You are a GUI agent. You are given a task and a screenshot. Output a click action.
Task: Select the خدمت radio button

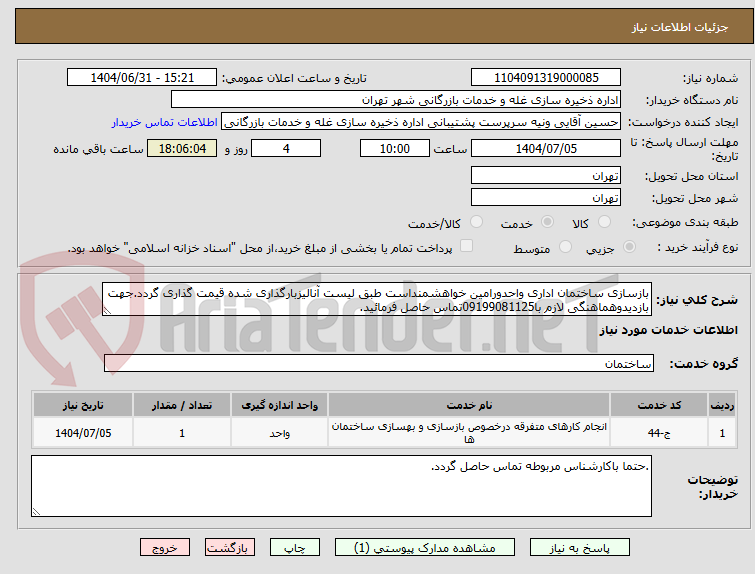pos(547,222)
